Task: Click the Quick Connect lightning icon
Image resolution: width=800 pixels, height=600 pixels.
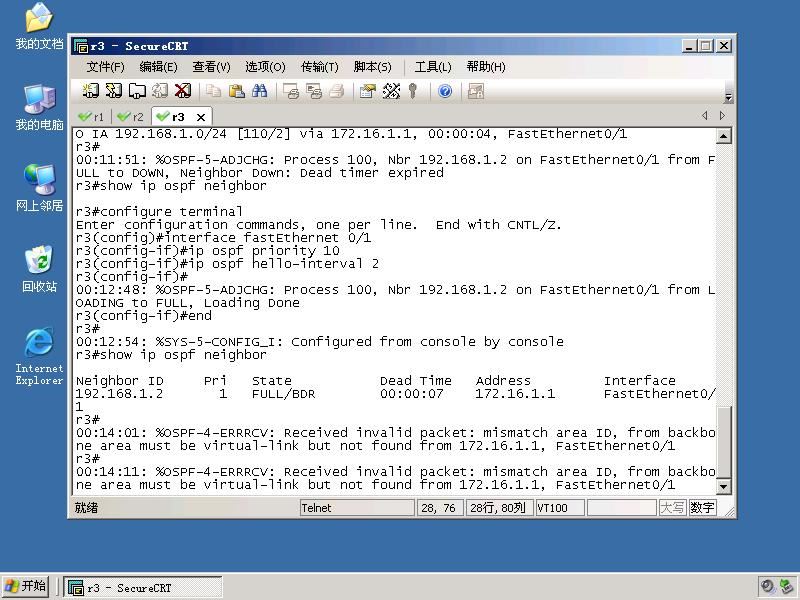Action: tap(114, 91)
